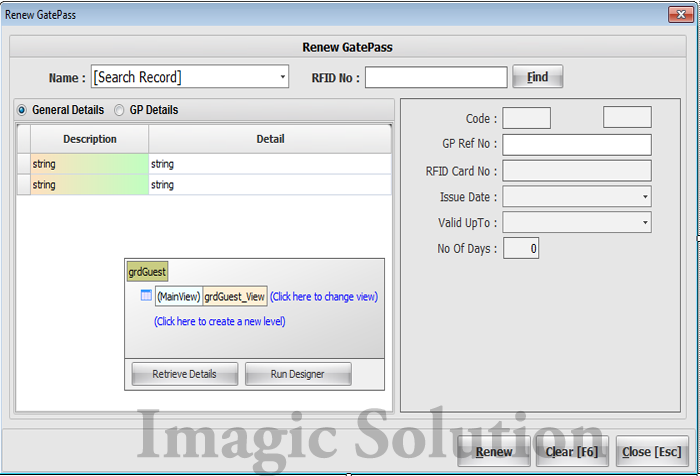The width and height of the screenshot is (700, 476).
Task: Click the Close [Esc] button
Action: click(652, 451)
